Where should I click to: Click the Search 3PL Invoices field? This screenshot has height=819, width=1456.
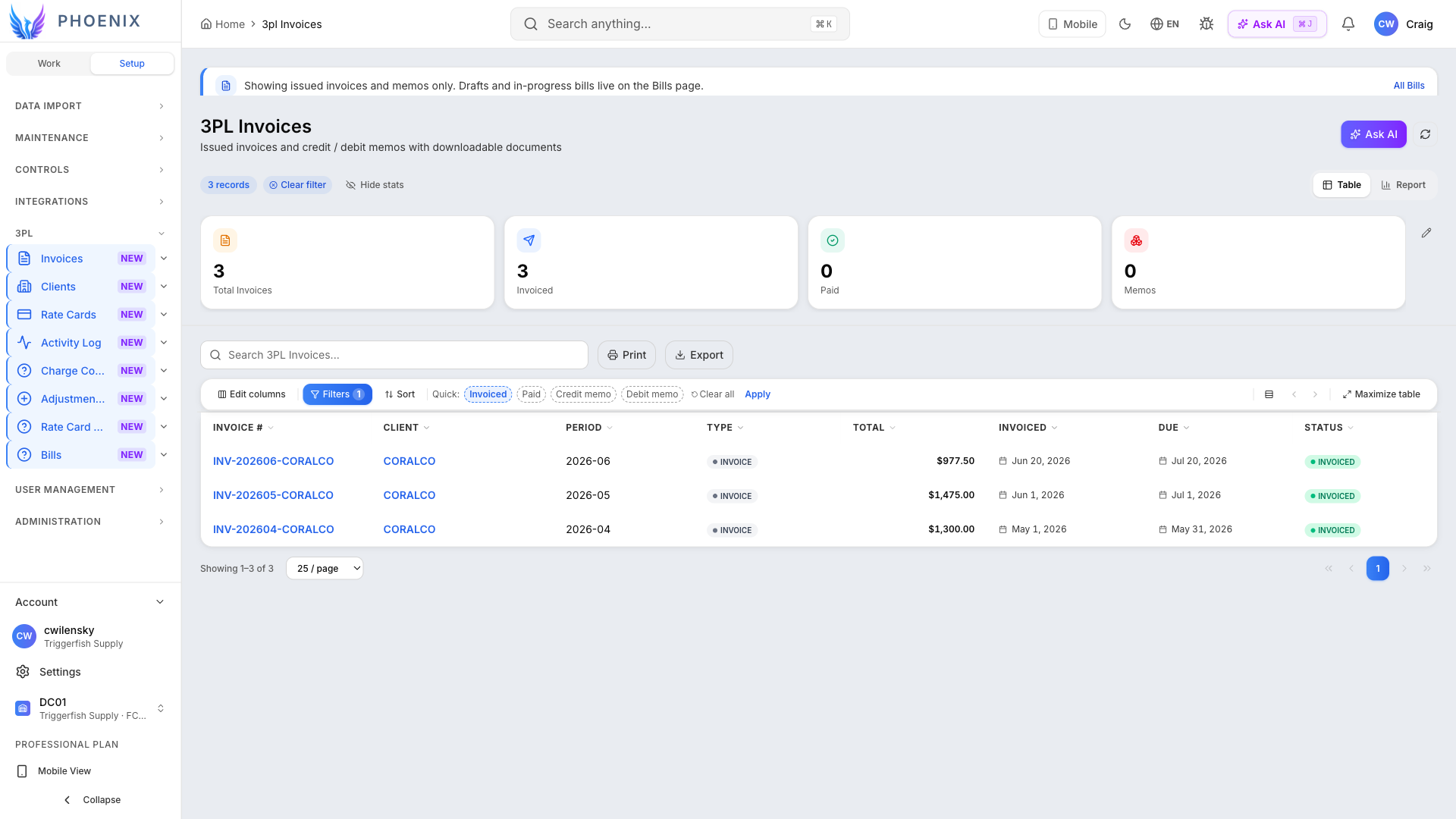point(394,355)
